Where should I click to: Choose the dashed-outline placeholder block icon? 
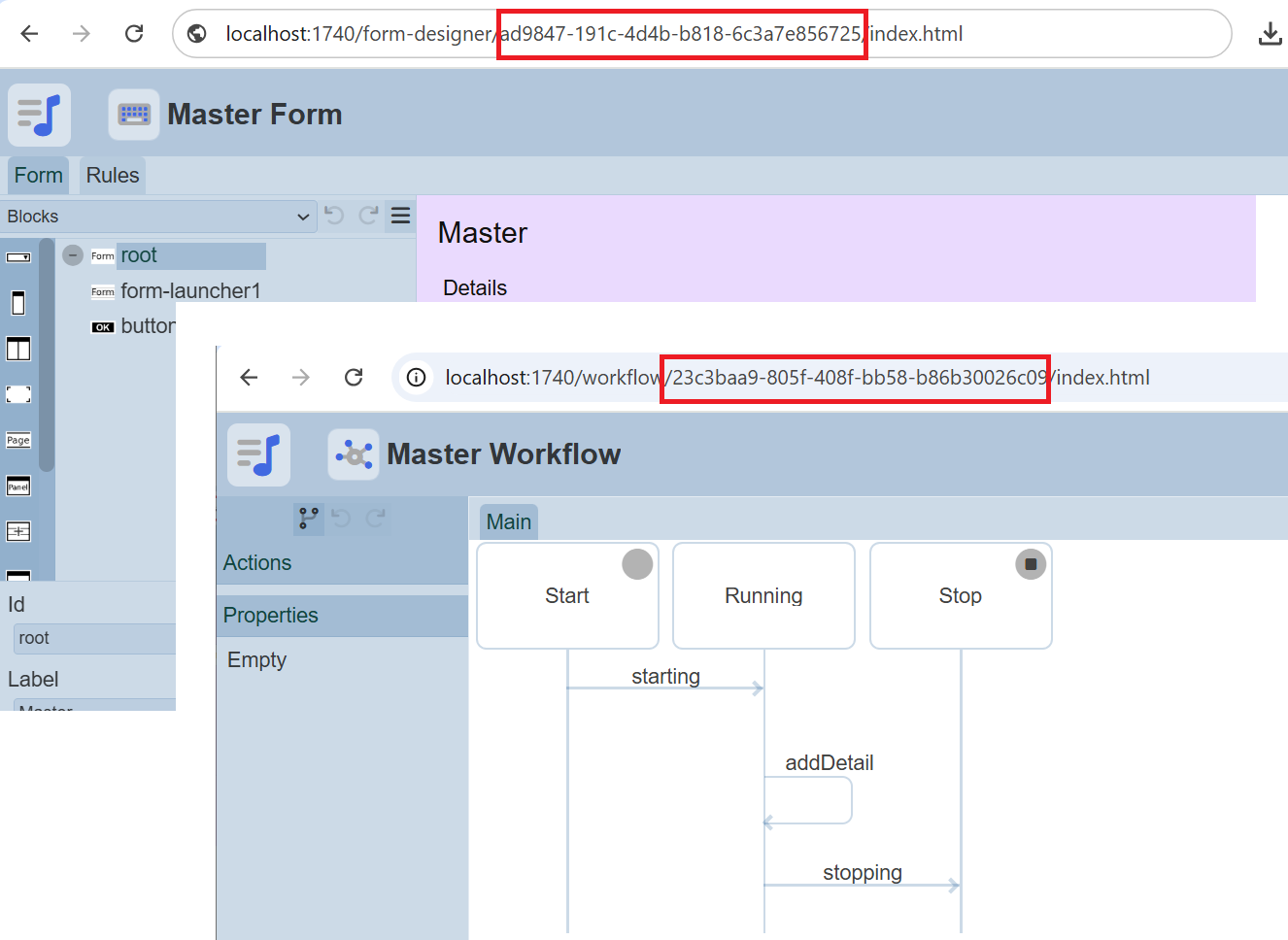coord(18,394)
